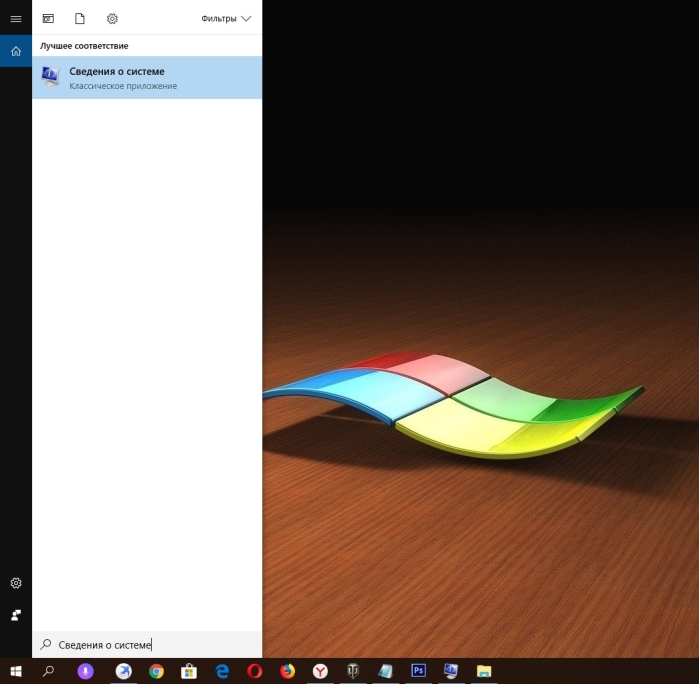Launch Microsoft Edge from taskbar
The height and width of the screenshot is (684, 699).
222,671
